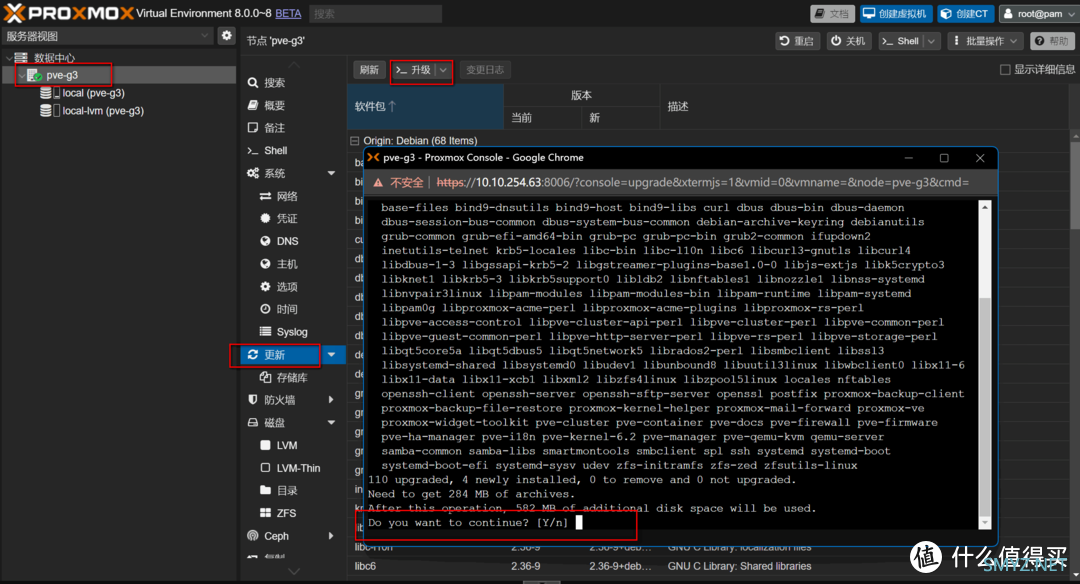The height and width of the screenshot is (584, 1080).
Task: Click the node Reboot button
Action: tap(796, 41)
